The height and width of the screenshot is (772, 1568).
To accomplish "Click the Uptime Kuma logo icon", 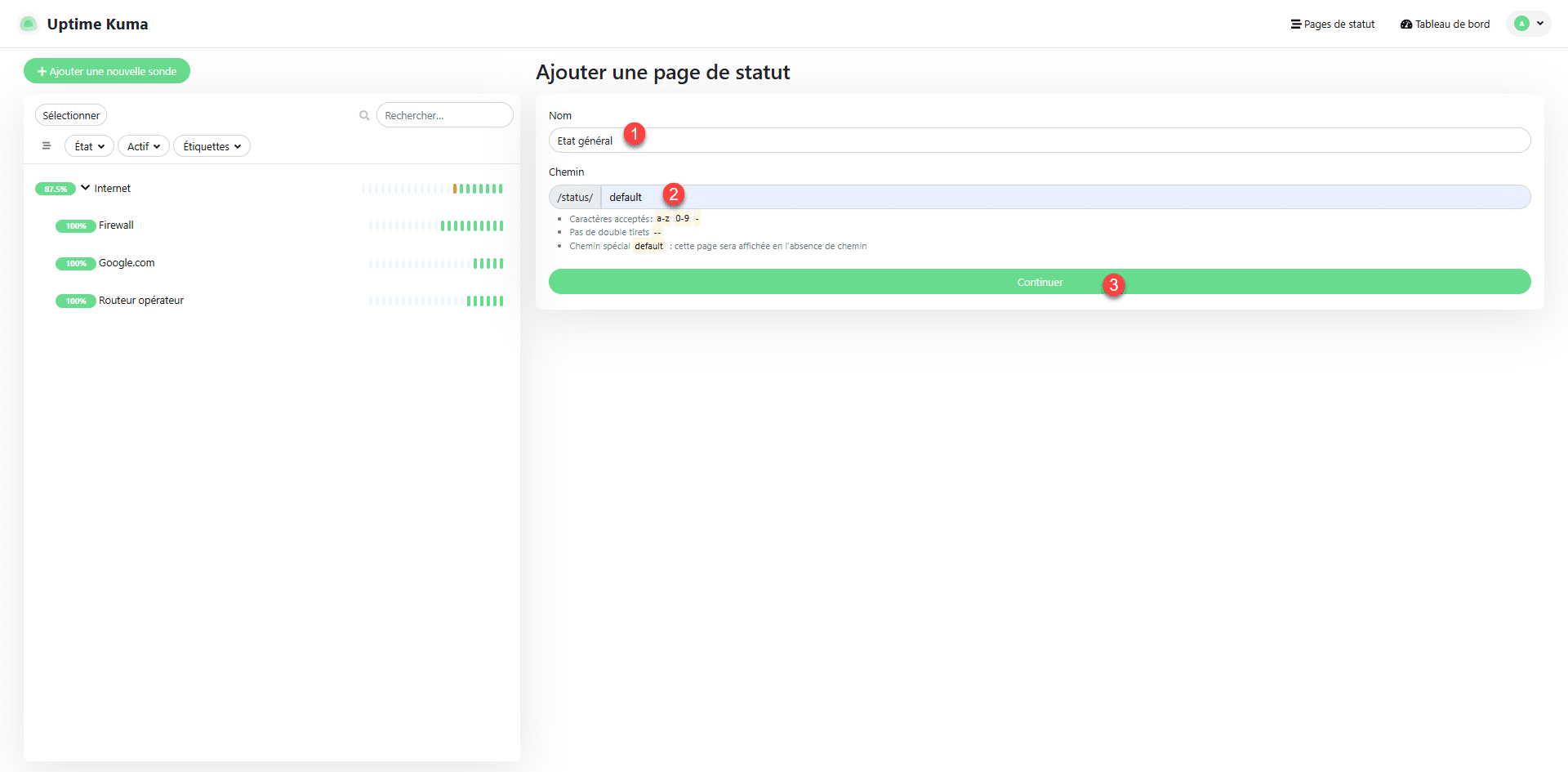I will pyautogui.click(x=28, y=24).
